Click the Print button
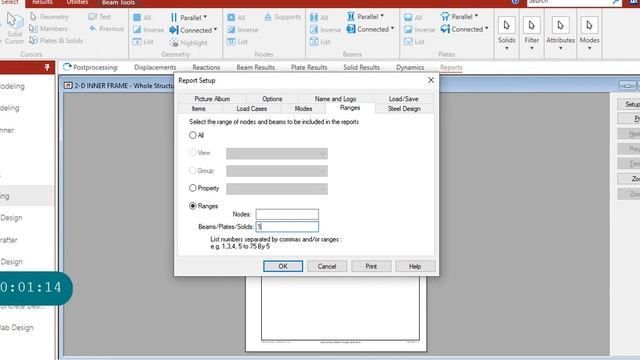This screenshot has height=360, width=640. [371, 266]
